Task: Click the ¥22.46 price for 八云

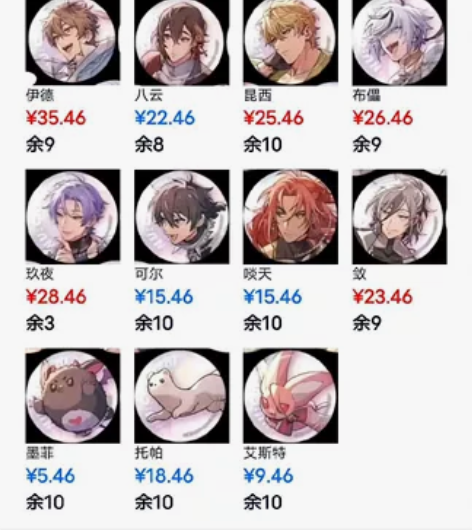Action: click(165, 118)
